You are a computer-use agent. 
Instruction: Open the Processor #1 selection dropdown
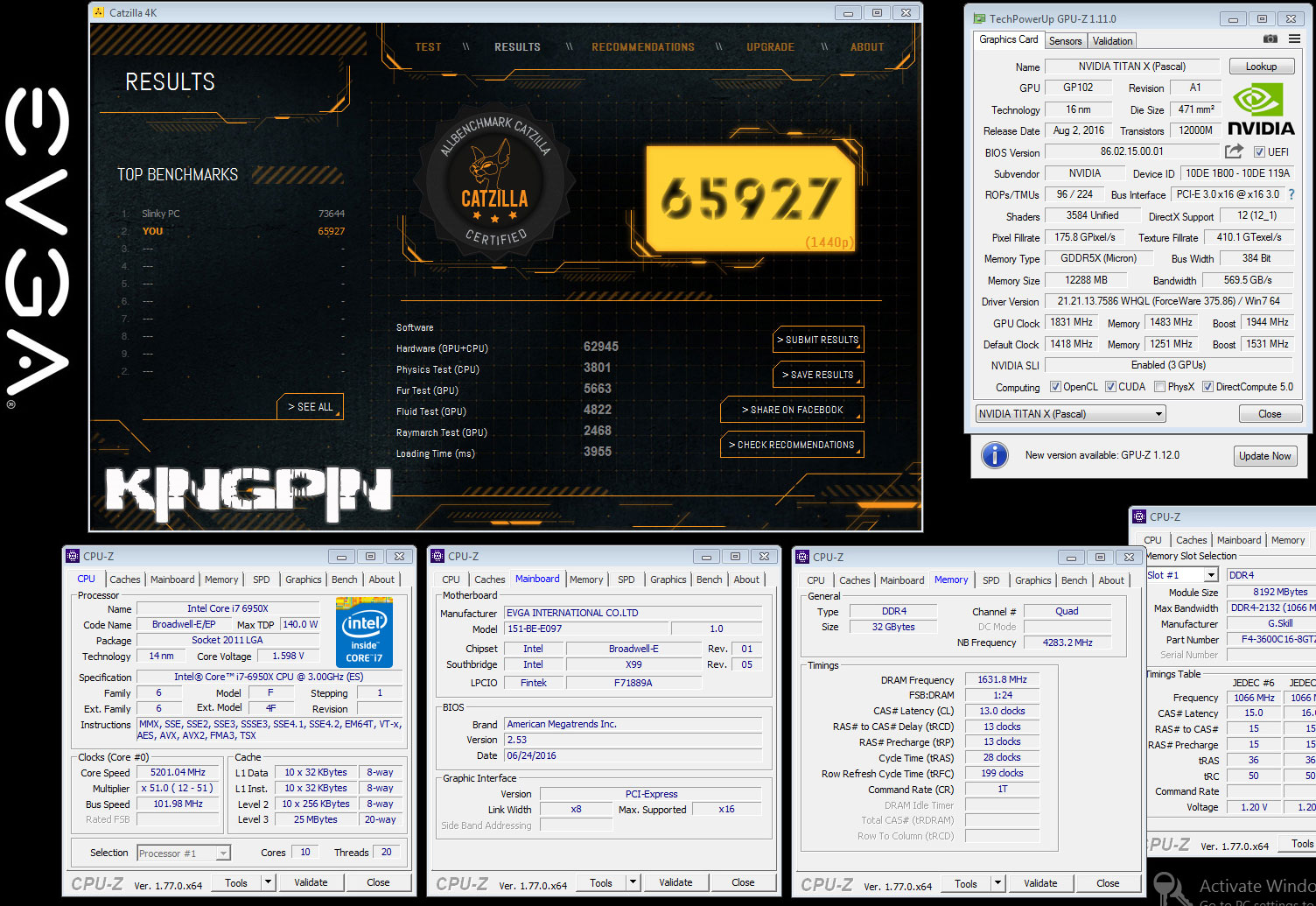click(x=184, y=853)
